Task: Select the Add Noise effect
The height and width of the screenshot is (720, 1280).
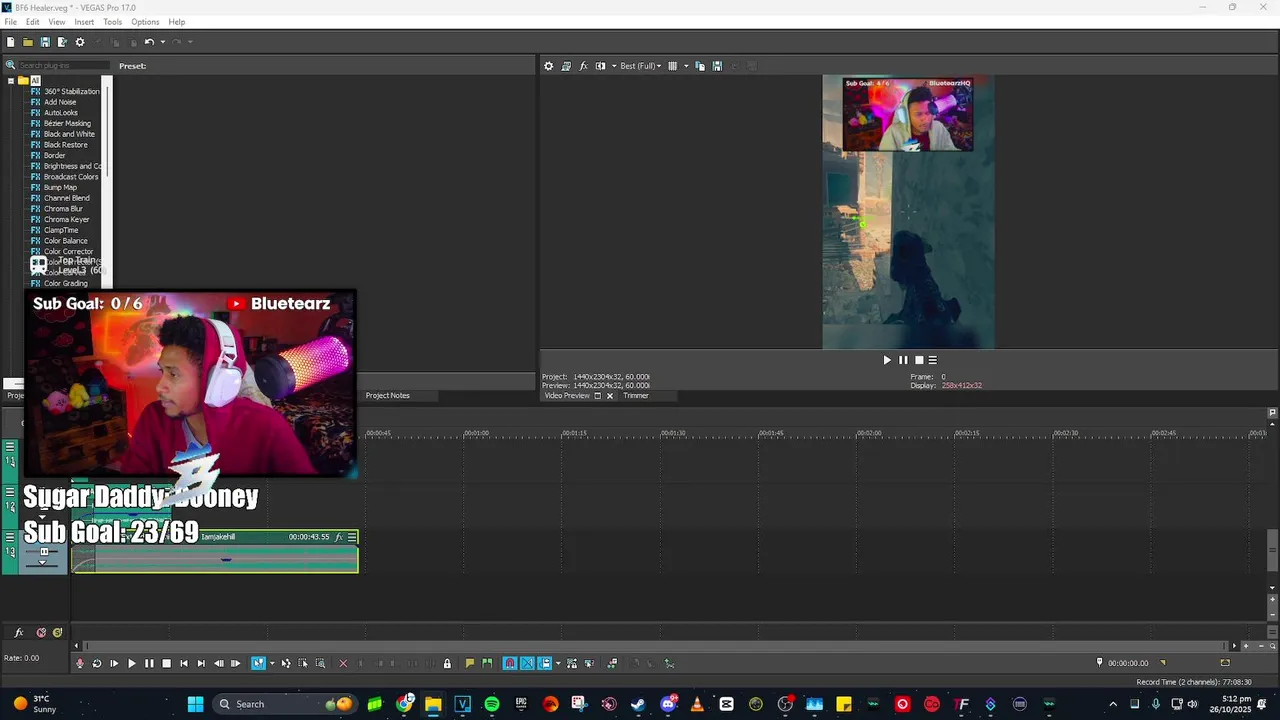Action: 60,102
